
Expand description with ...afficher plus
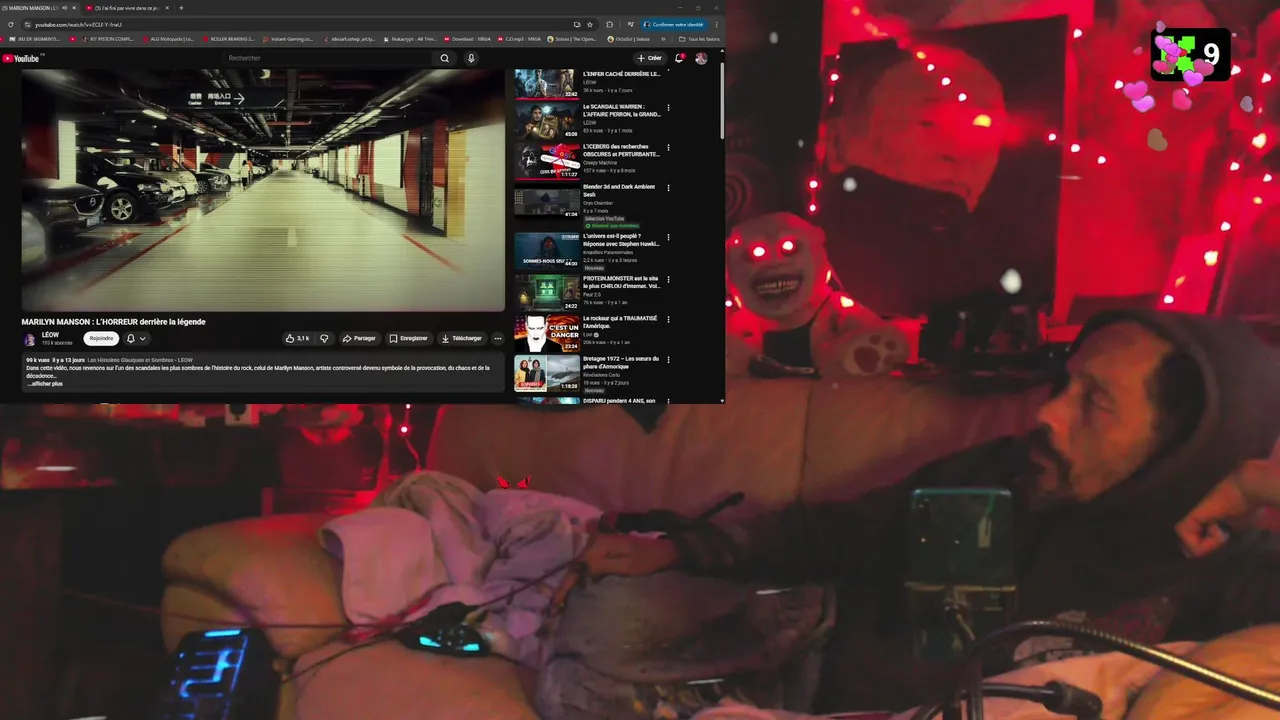(45, 384)
